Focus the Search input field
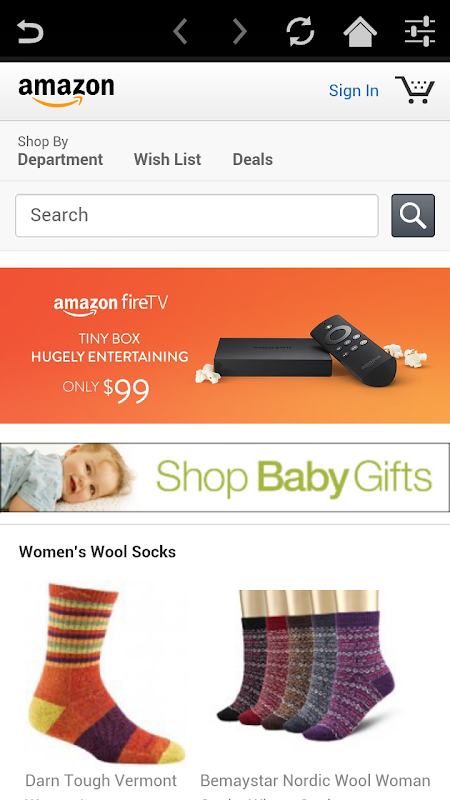This screenshot has width=450, height=800. (x=197, y=215)
